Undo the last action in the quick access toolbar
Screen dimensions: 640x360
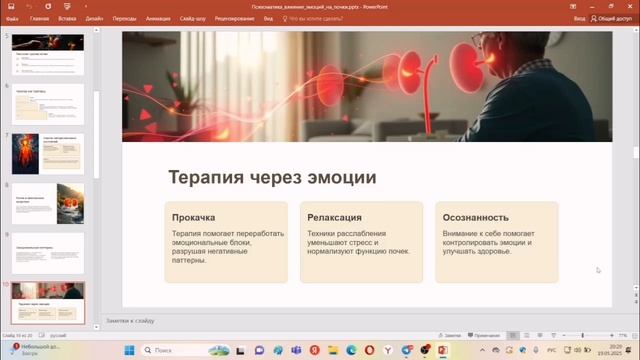29,7
